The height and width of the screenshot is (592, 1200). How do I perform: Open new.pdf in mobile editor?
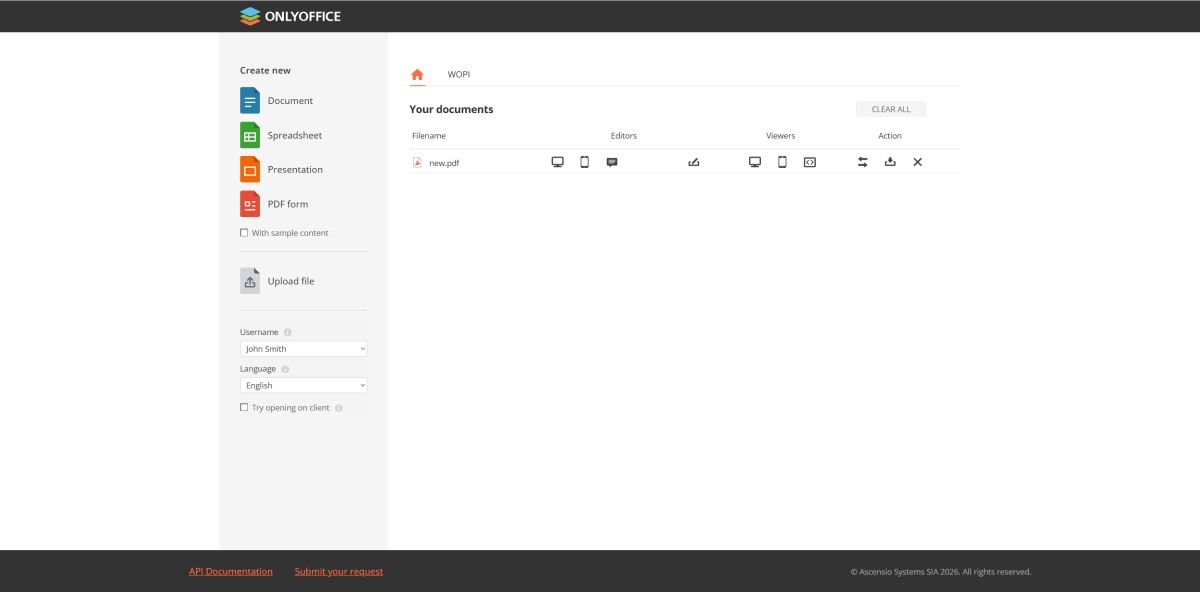click(x=585, y=162)
